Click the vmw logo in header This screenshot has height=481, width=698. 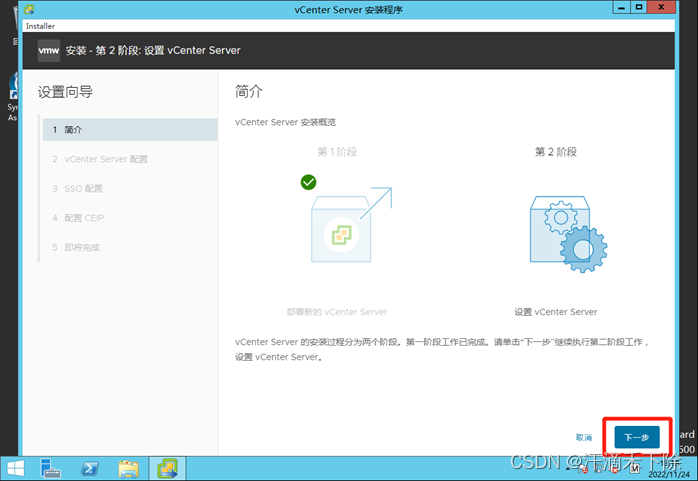pos(49,50)
